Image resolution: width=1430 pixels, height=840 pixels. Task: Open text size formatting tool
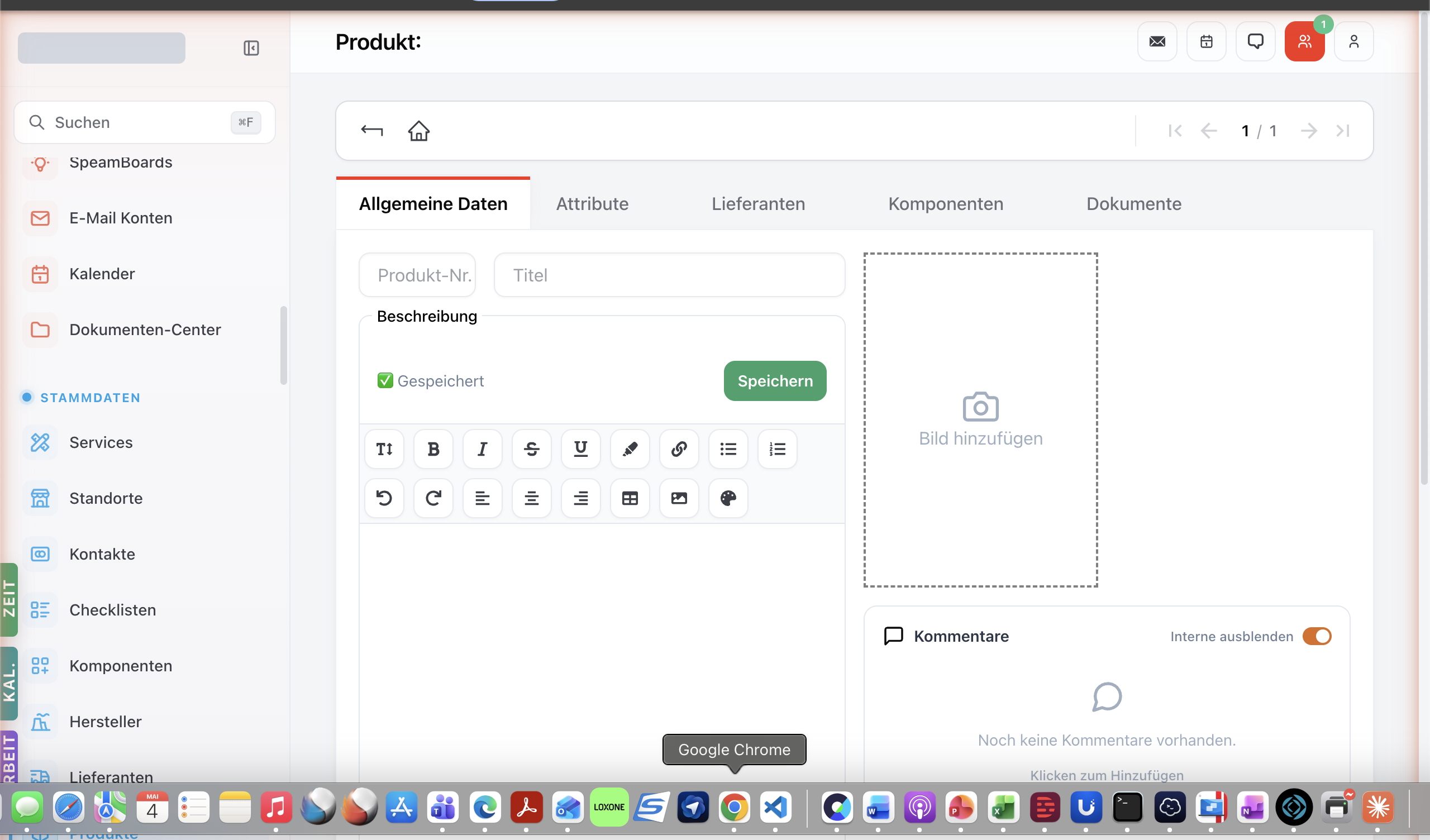tap(384, 449)
